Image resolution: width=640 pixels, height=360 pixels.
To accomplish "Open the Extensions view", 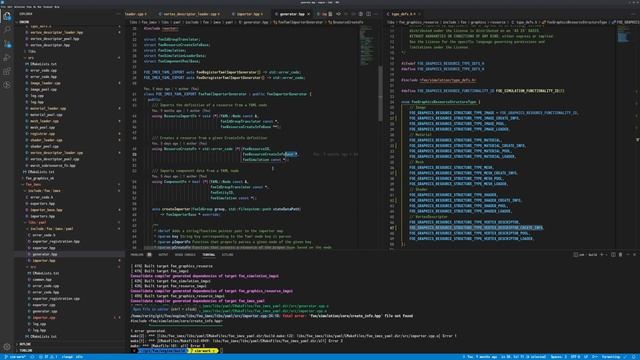I will pos(7,71).
